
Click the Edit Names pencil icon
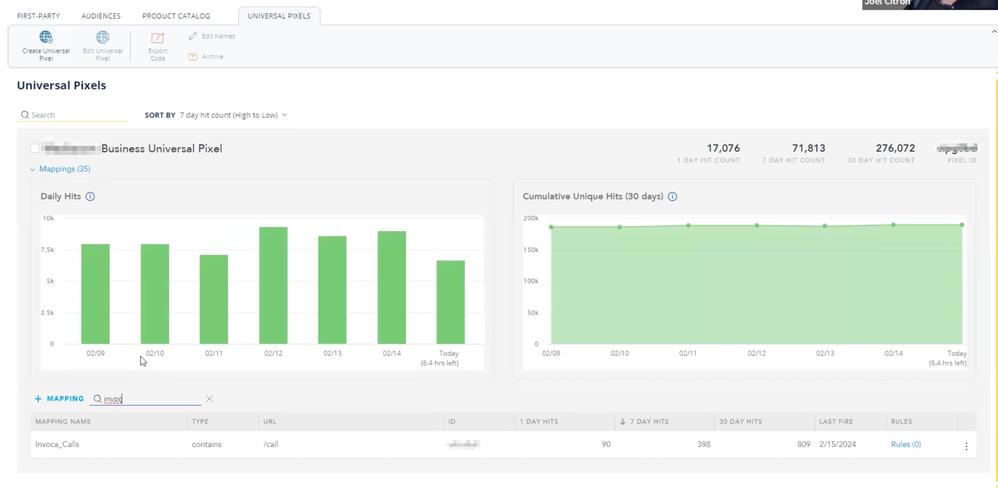[193, 36]
